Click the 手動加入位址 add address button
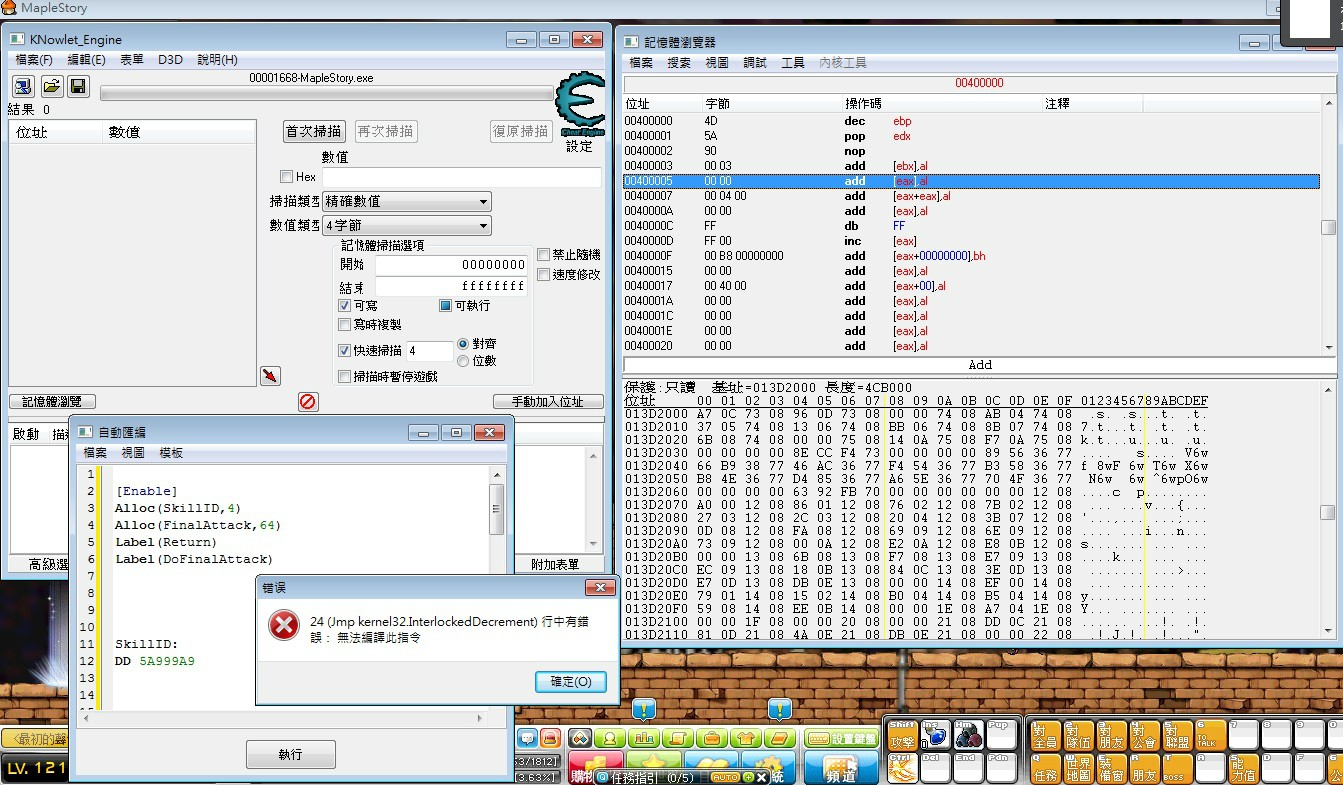 coord(549,401)
